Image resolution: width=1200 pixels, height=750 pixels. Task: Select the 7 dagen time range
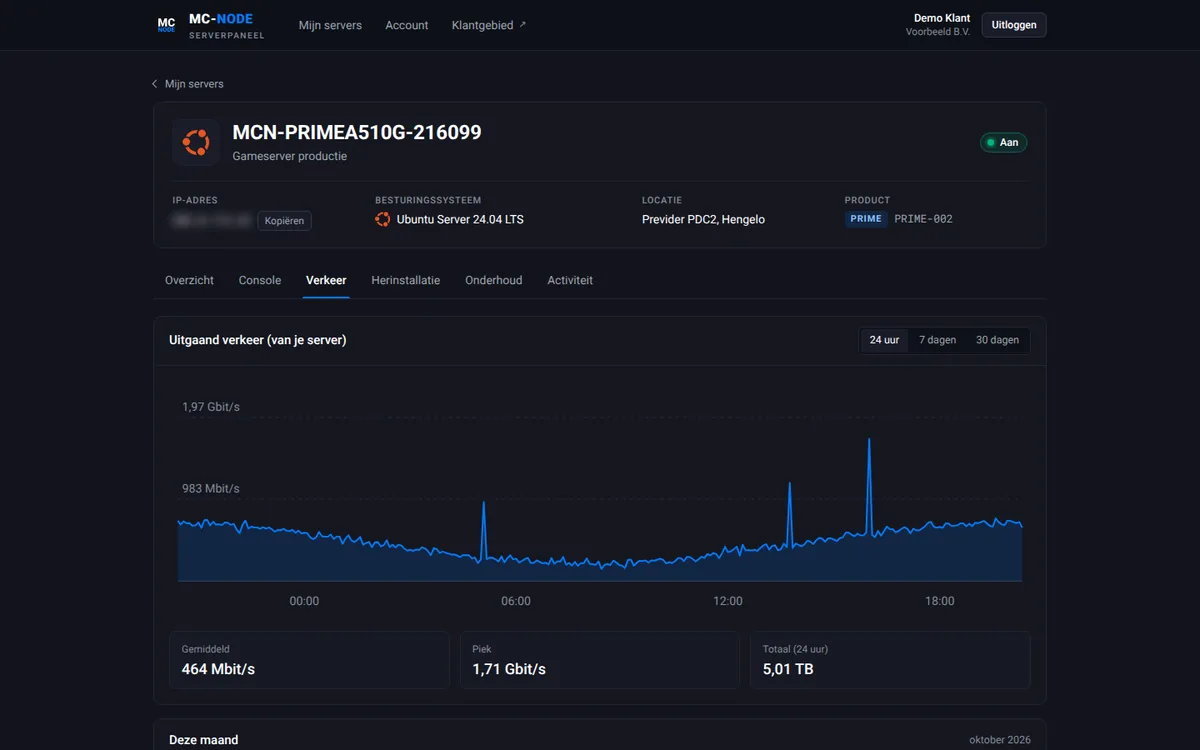tap(938, 340)
